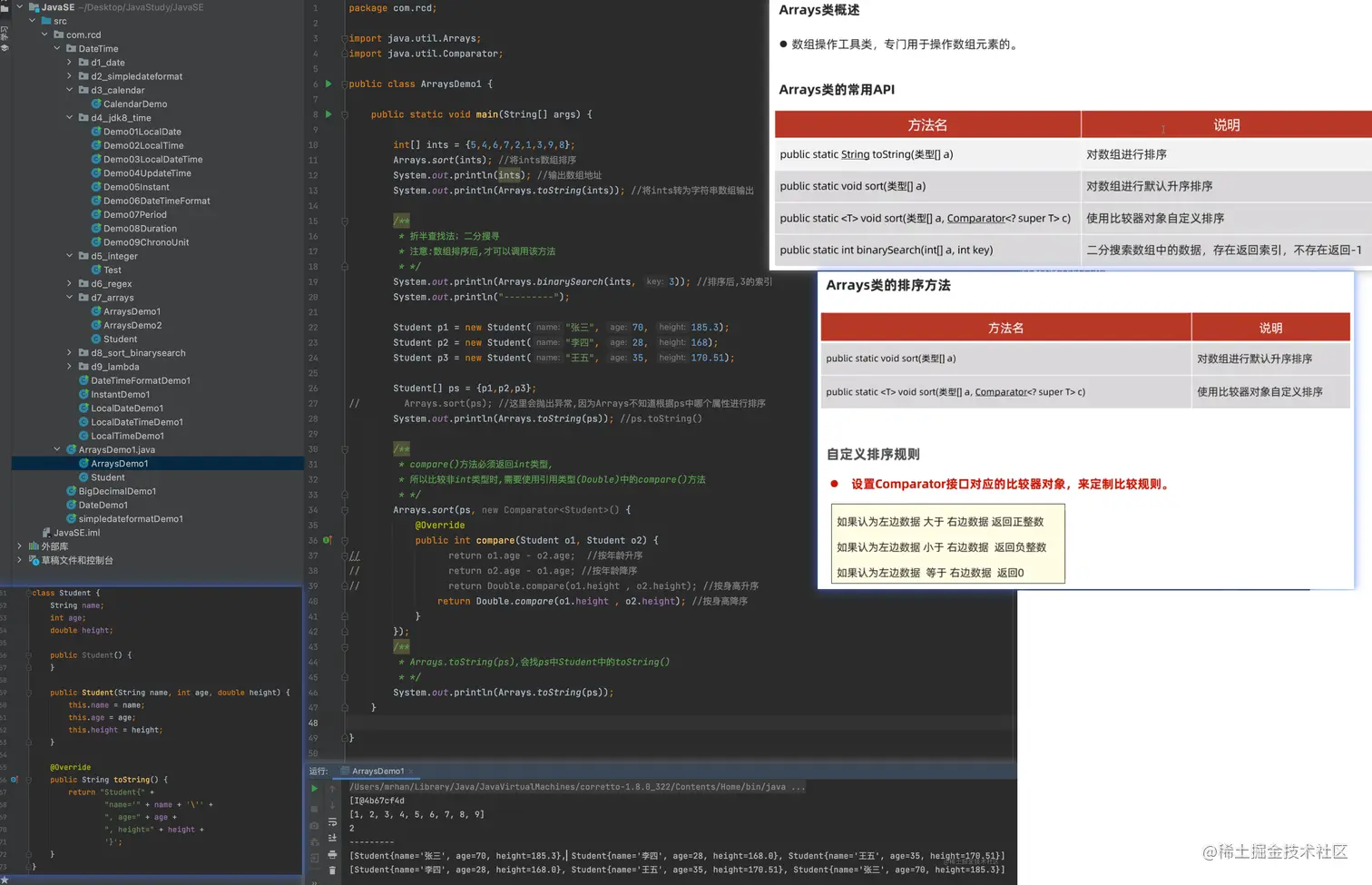Click the CalendarDemo class icon in project tree
This screenshot has width=1372, height=885.
96,104
